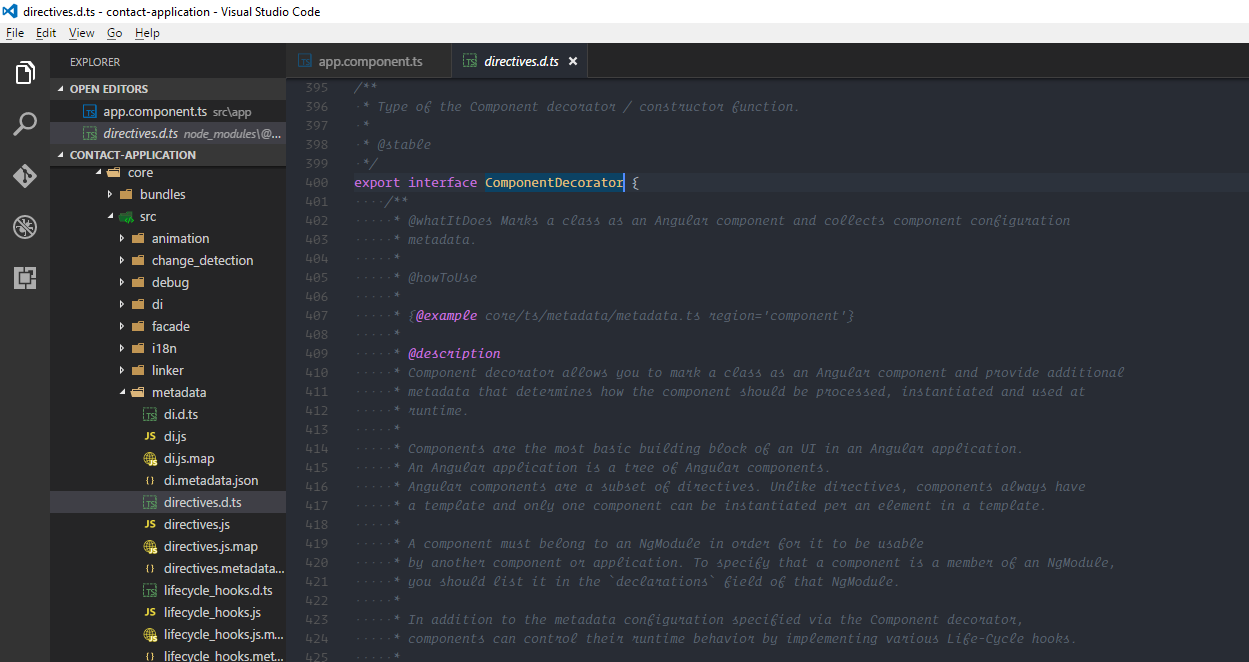The height and width of the screenshot is (662, 1249).
Task: Switch to the app.component.ts tab
Action: point(369,62)
